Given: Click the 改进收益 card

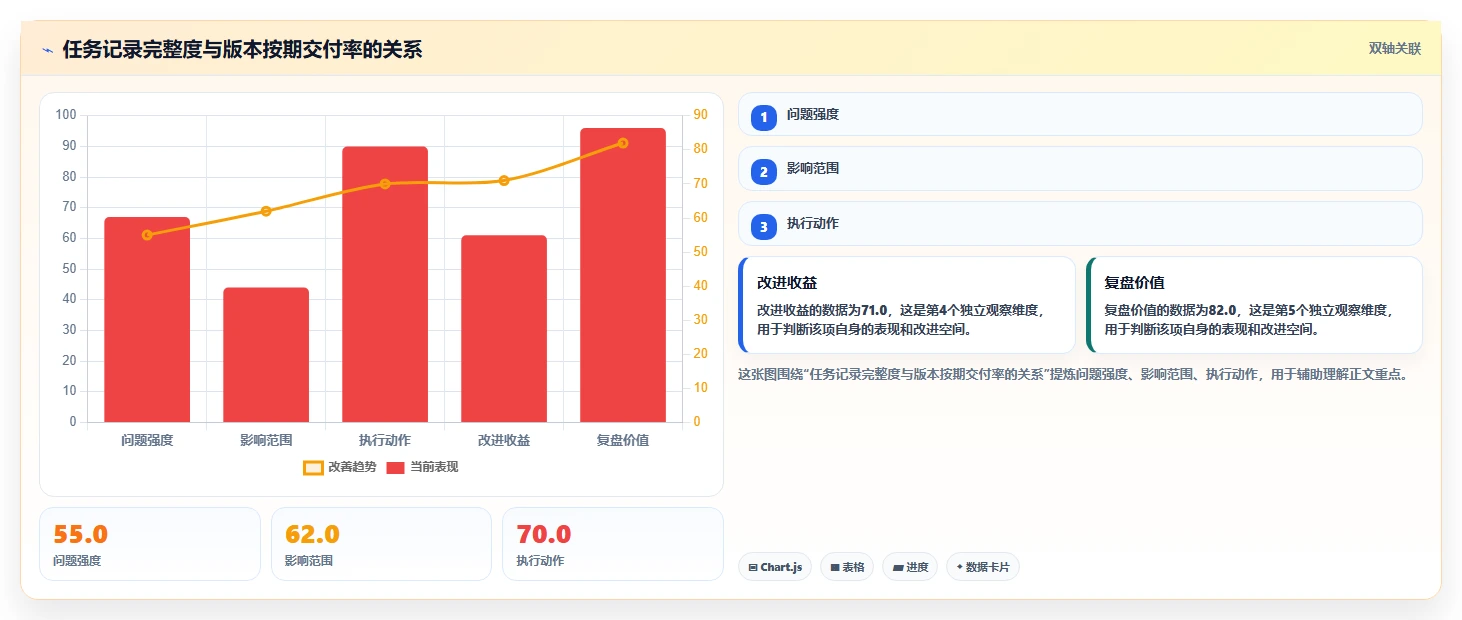Looking at the screenshot, I should (x=907, y=305).
